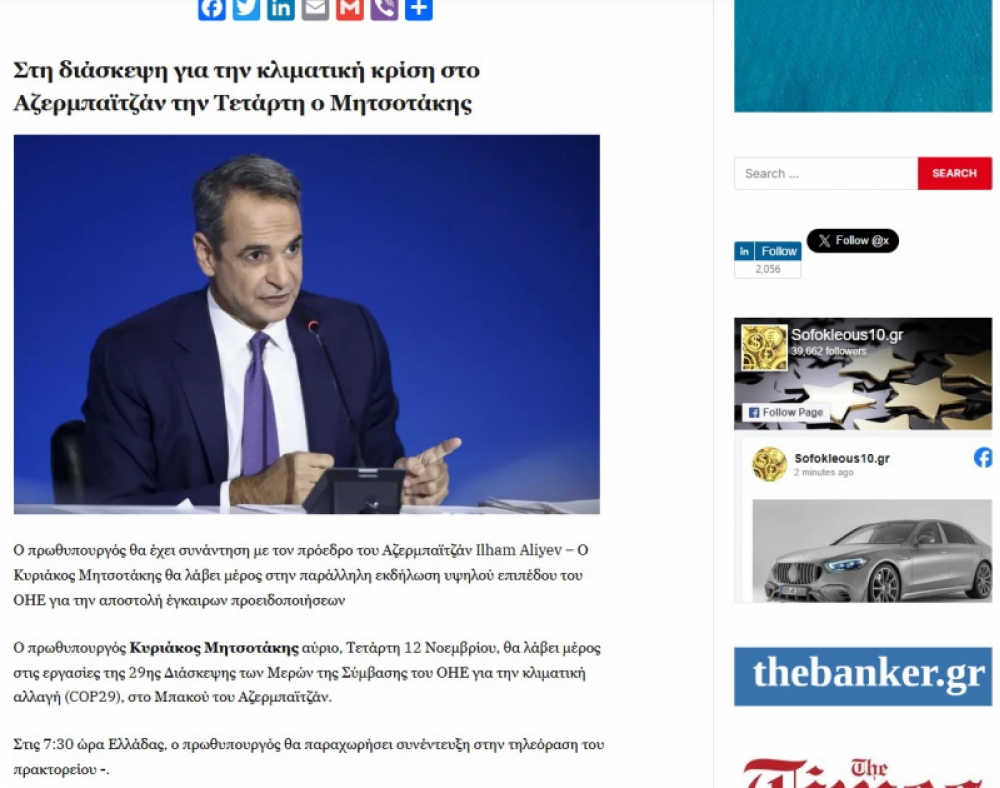Viewport: 1000px width, 788px height.
Task: Share article via Twitter bird icon
Action: point(246,9)
